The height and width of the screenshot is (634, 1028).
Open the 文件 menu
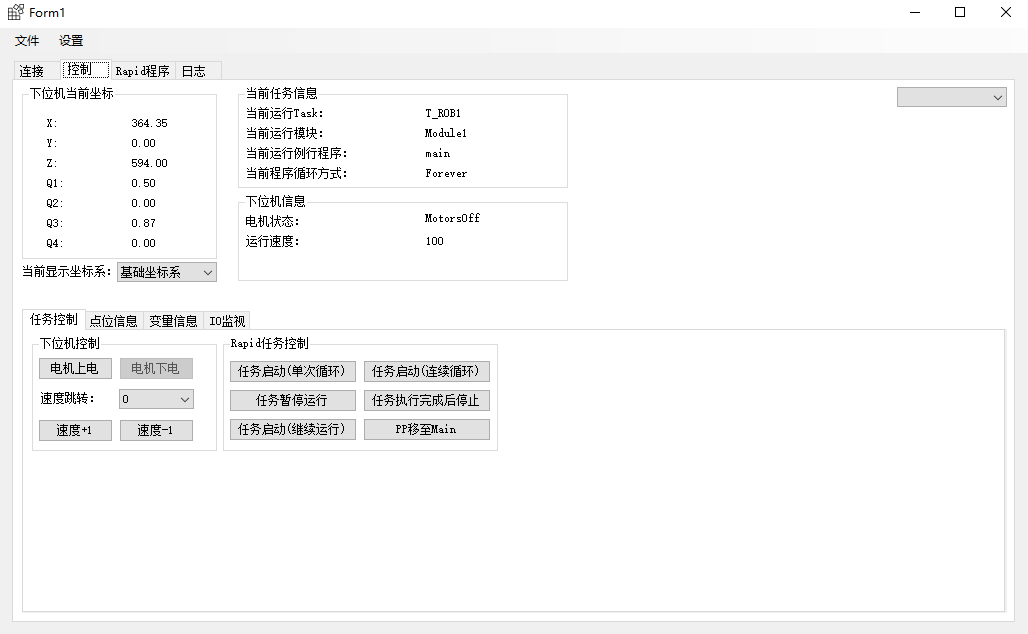(x=26, y=41)
